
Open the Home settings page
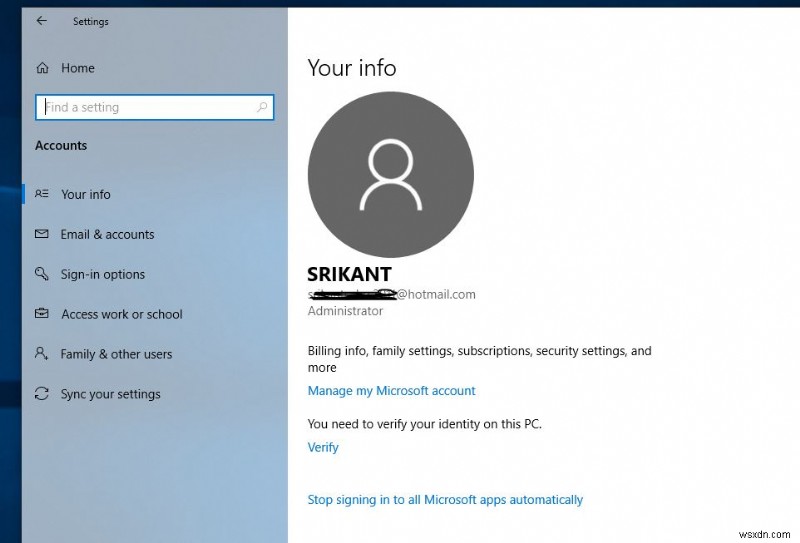[x=78, y=68]
